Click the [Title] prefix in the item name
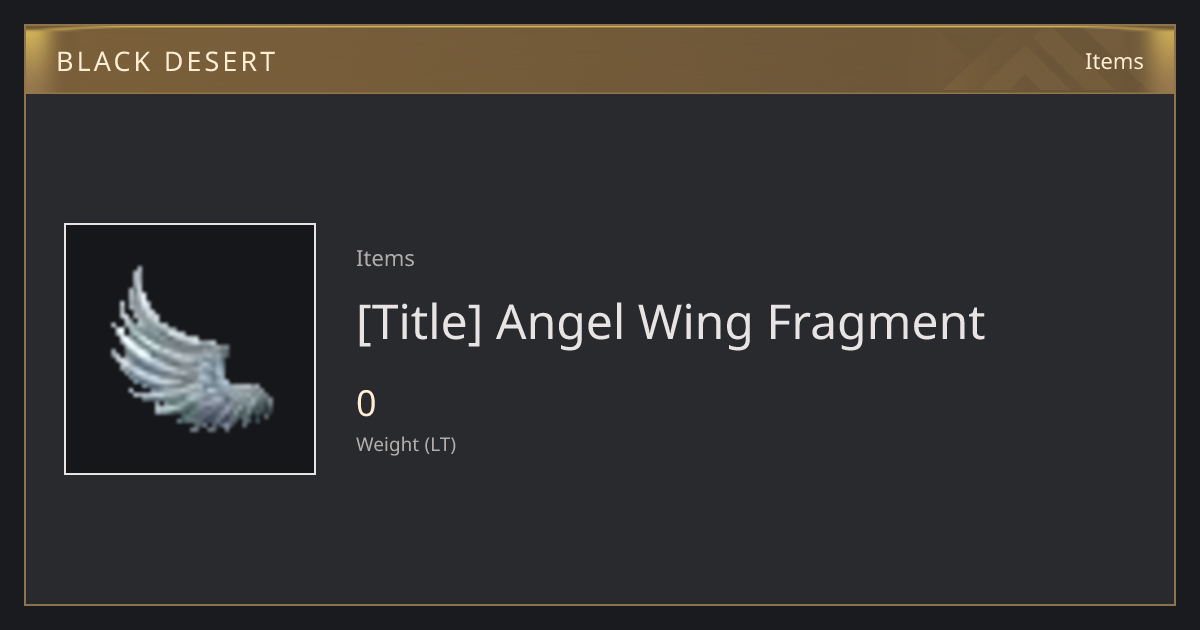1200x630 pixels. pyautogui.click(x=420, y=323)
